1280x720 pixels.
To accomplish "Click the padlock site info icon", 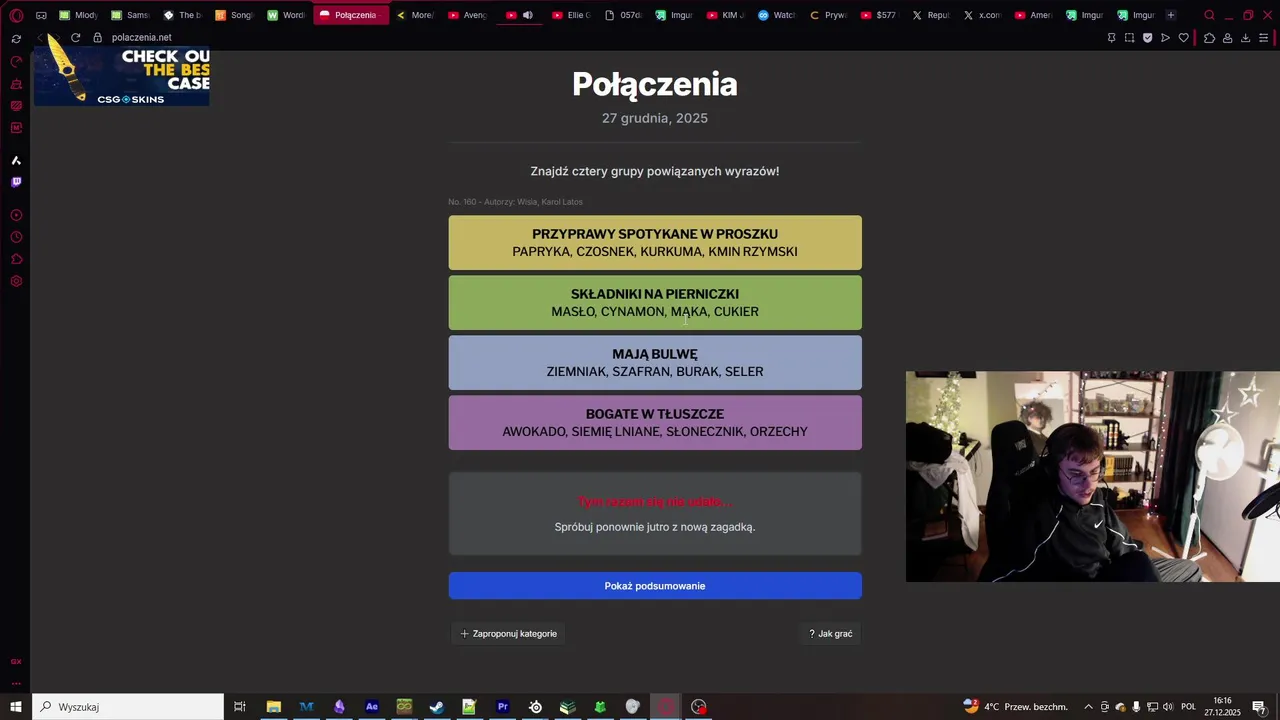I will [x=97, y=37].
